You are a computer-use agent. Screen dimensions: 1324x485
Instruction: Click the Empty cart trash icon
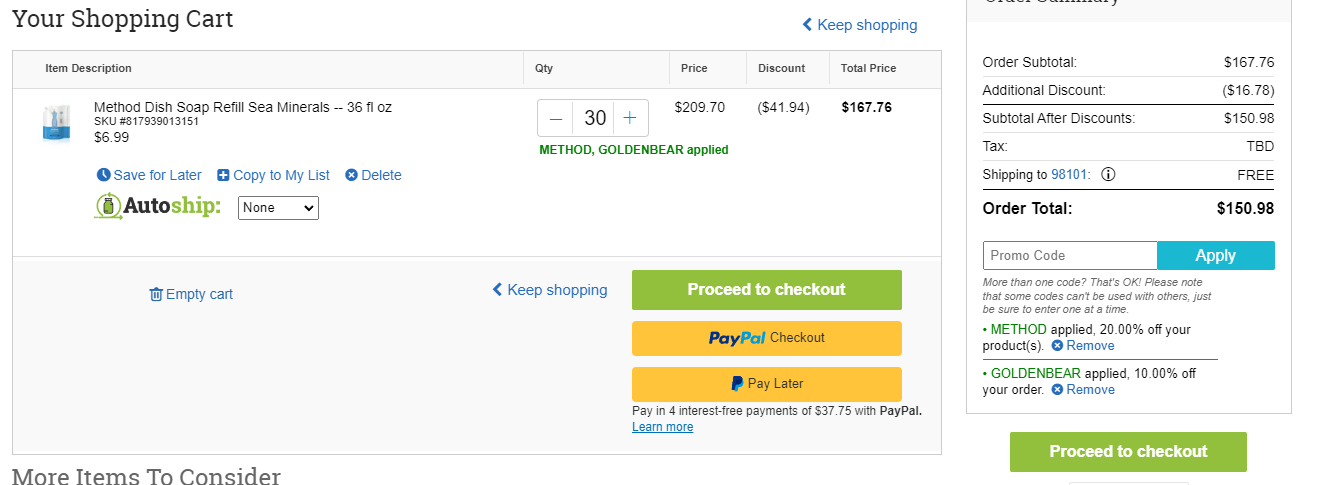coord(156,294)
